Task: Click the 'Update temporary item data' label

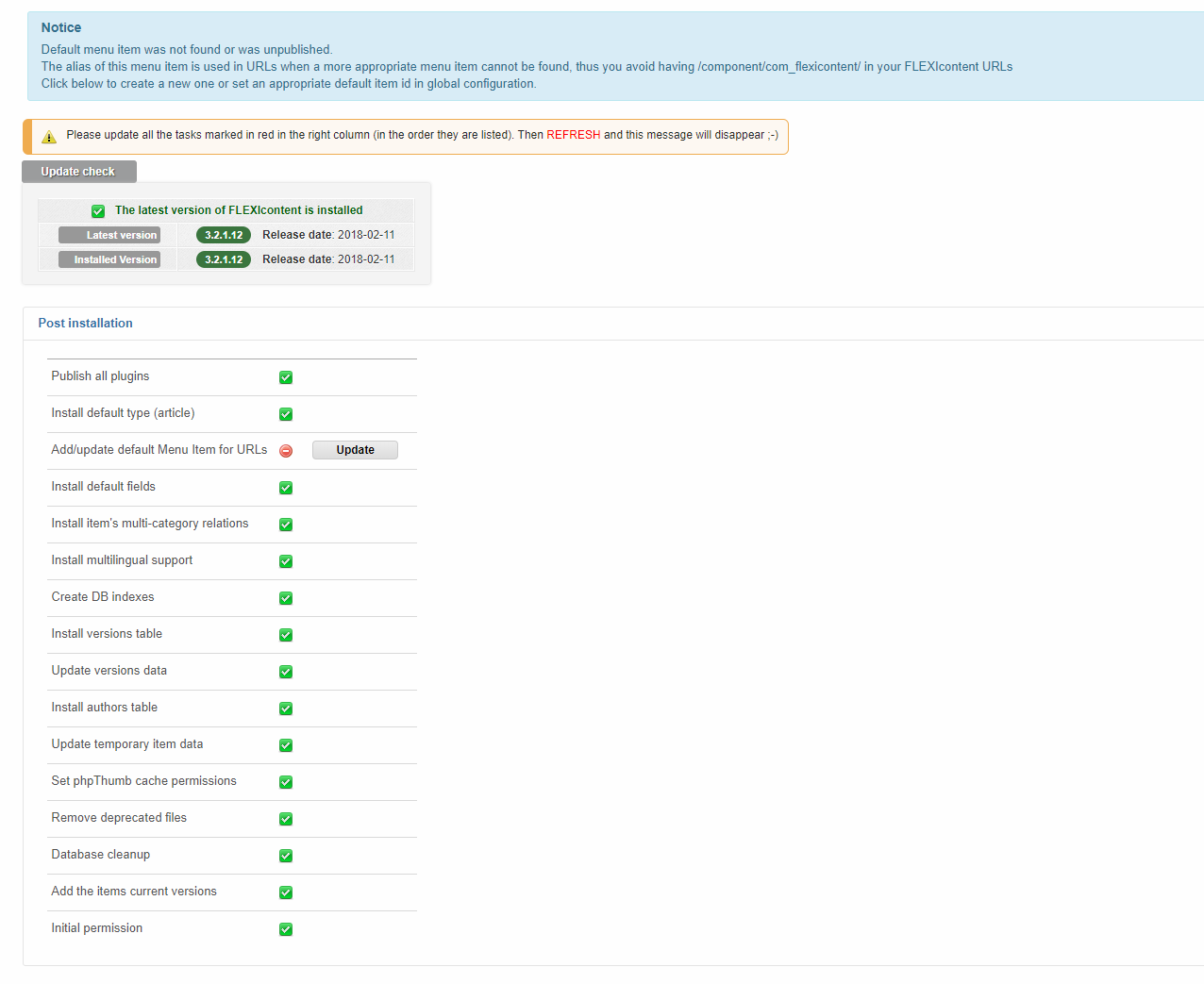Action: [127, 743]
